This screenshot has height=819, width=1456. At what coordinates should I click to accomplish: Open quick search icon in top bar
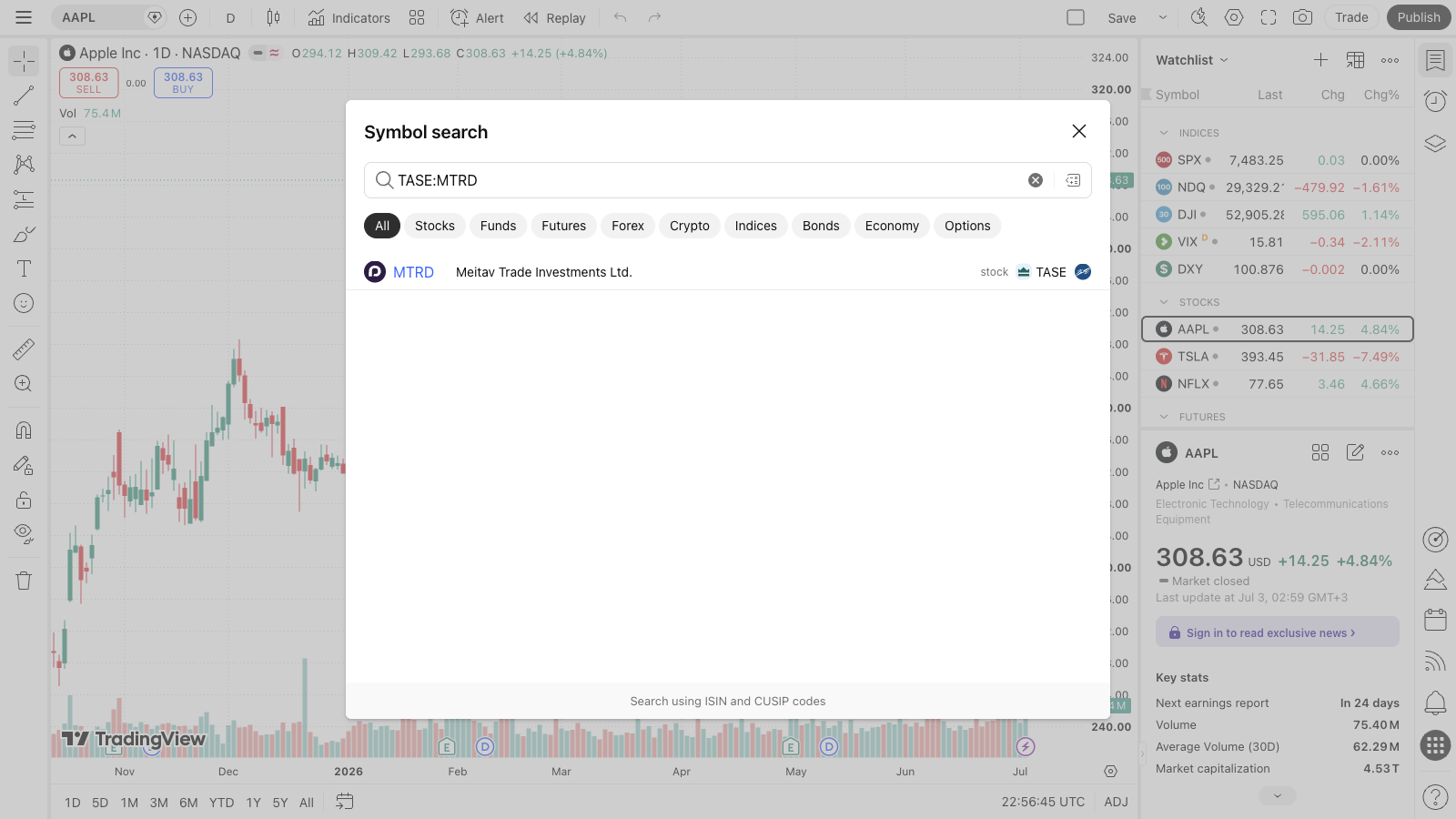(1198, 17)
